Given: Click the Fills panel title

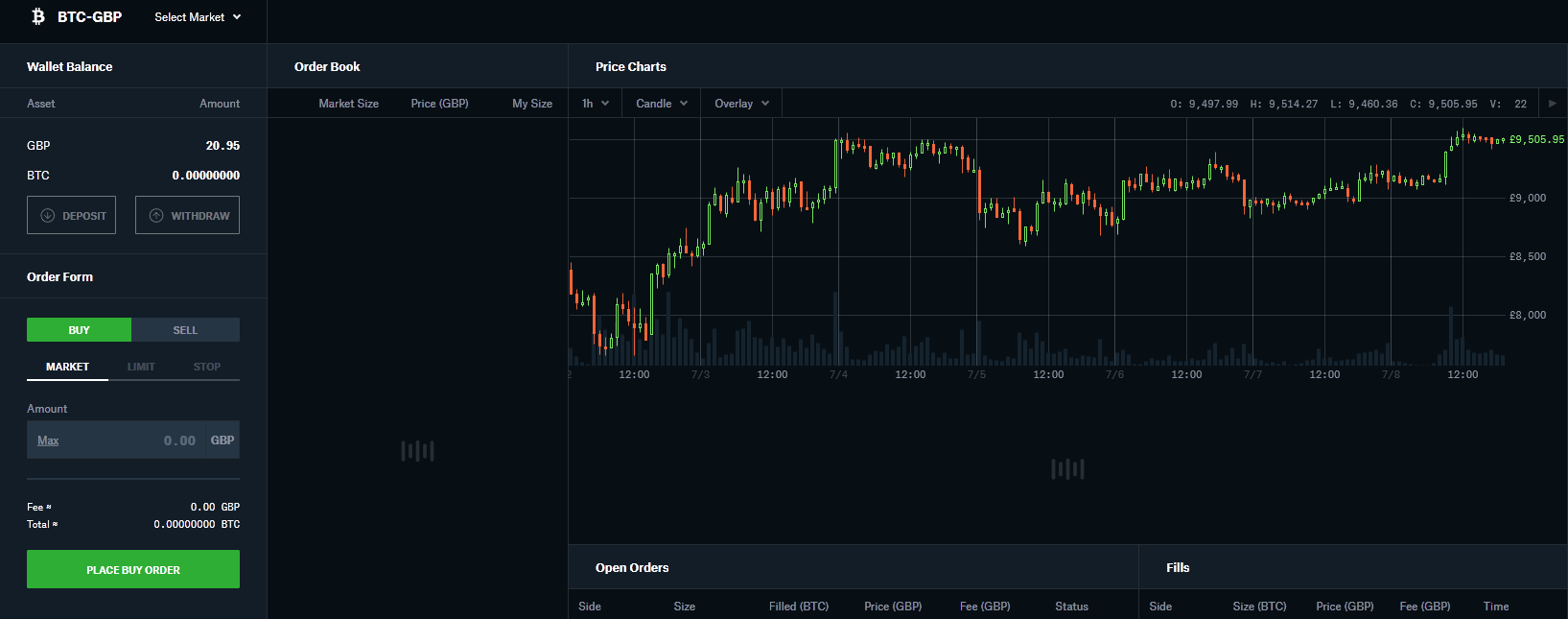Looking at the screenshot, I should pyautogui.click(x=1178, y=568).
